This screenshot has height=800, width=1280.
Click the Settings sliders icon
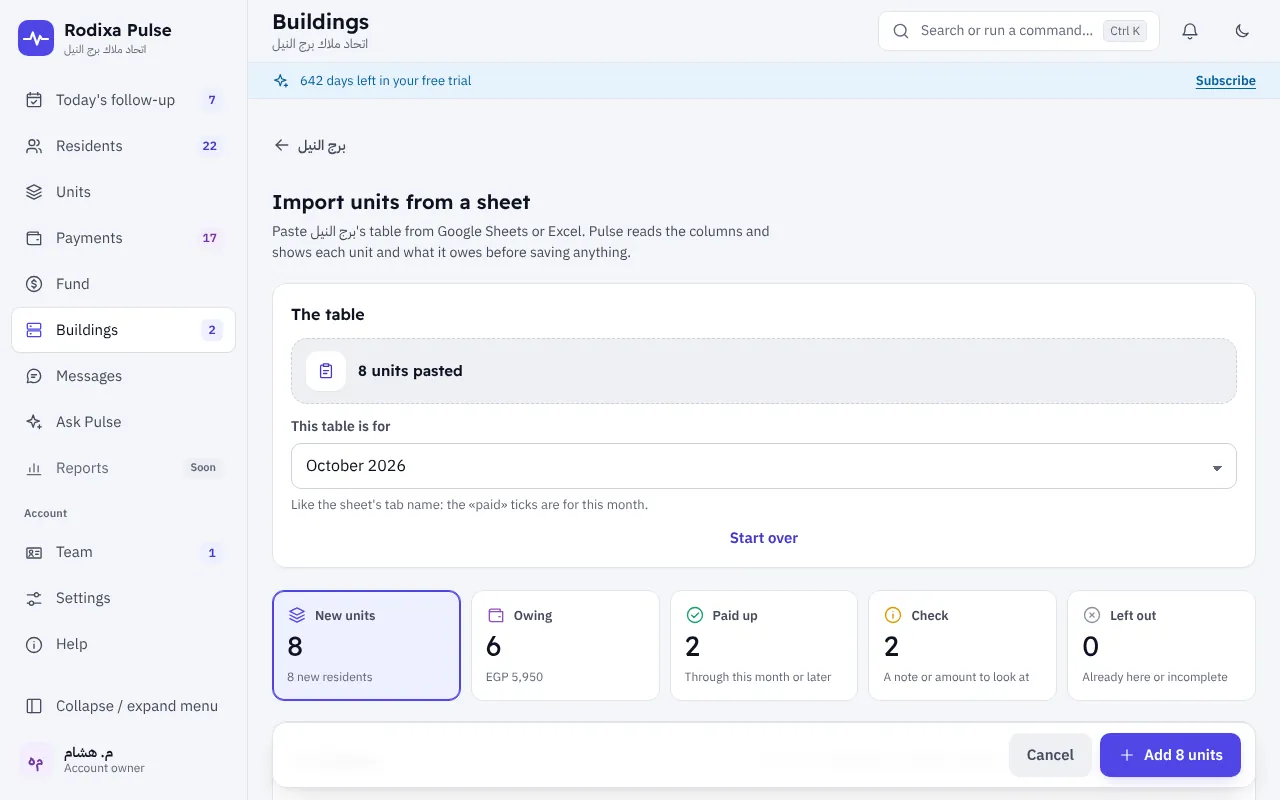pos(34,598)
